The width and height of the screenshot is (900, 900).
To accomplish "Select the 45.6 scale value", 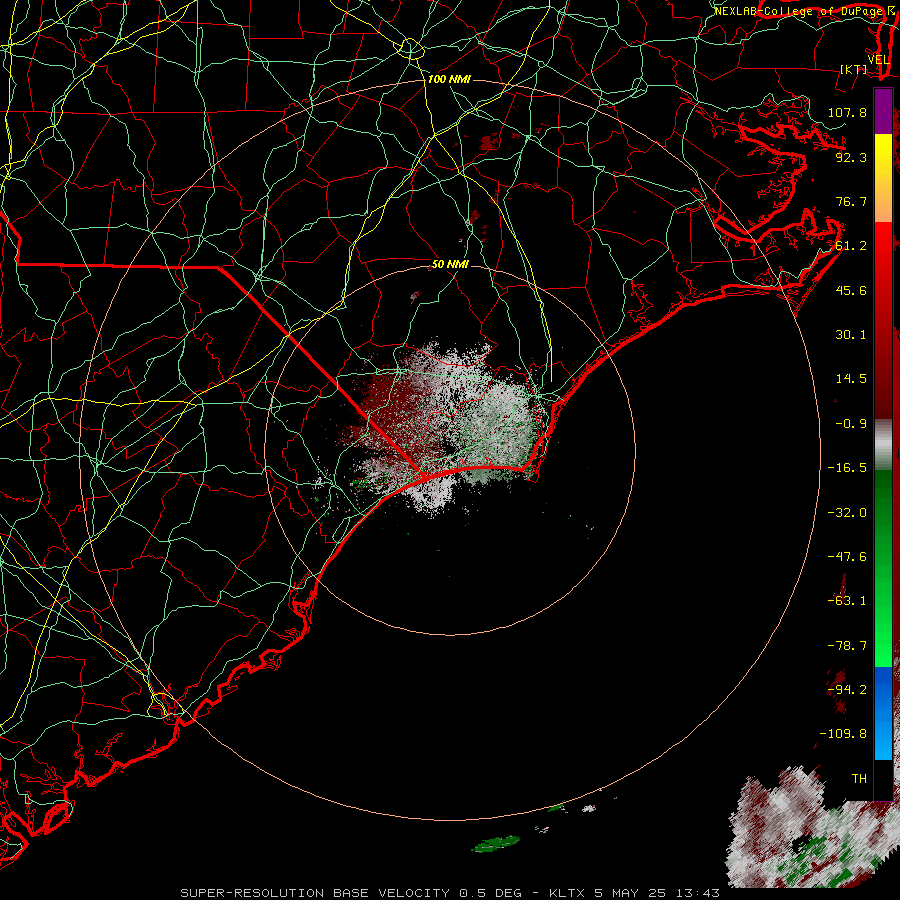I will pos(851,290).
